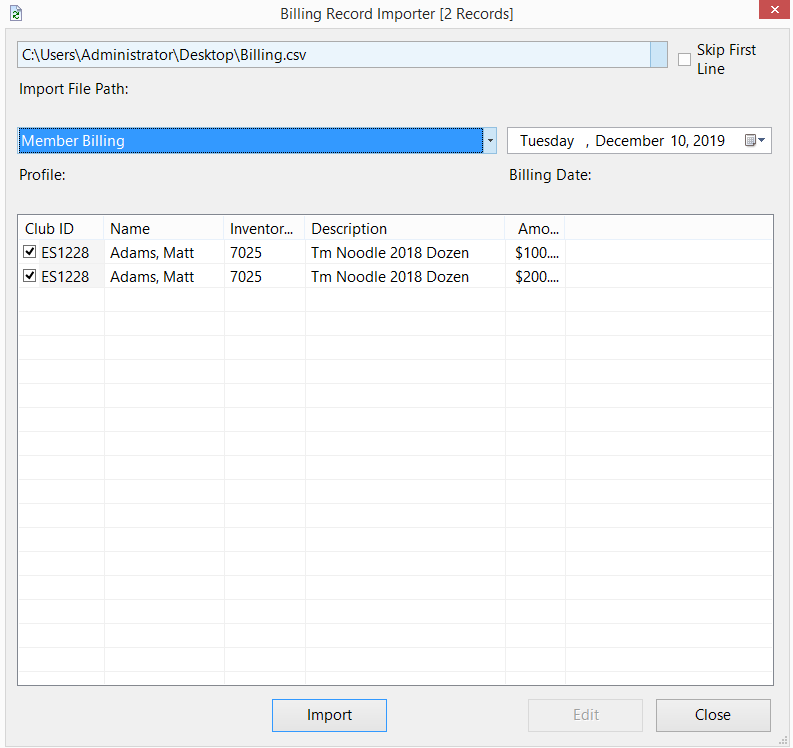Click the application icon in the title bar
The image size is (793, 748).
point(15,13)
